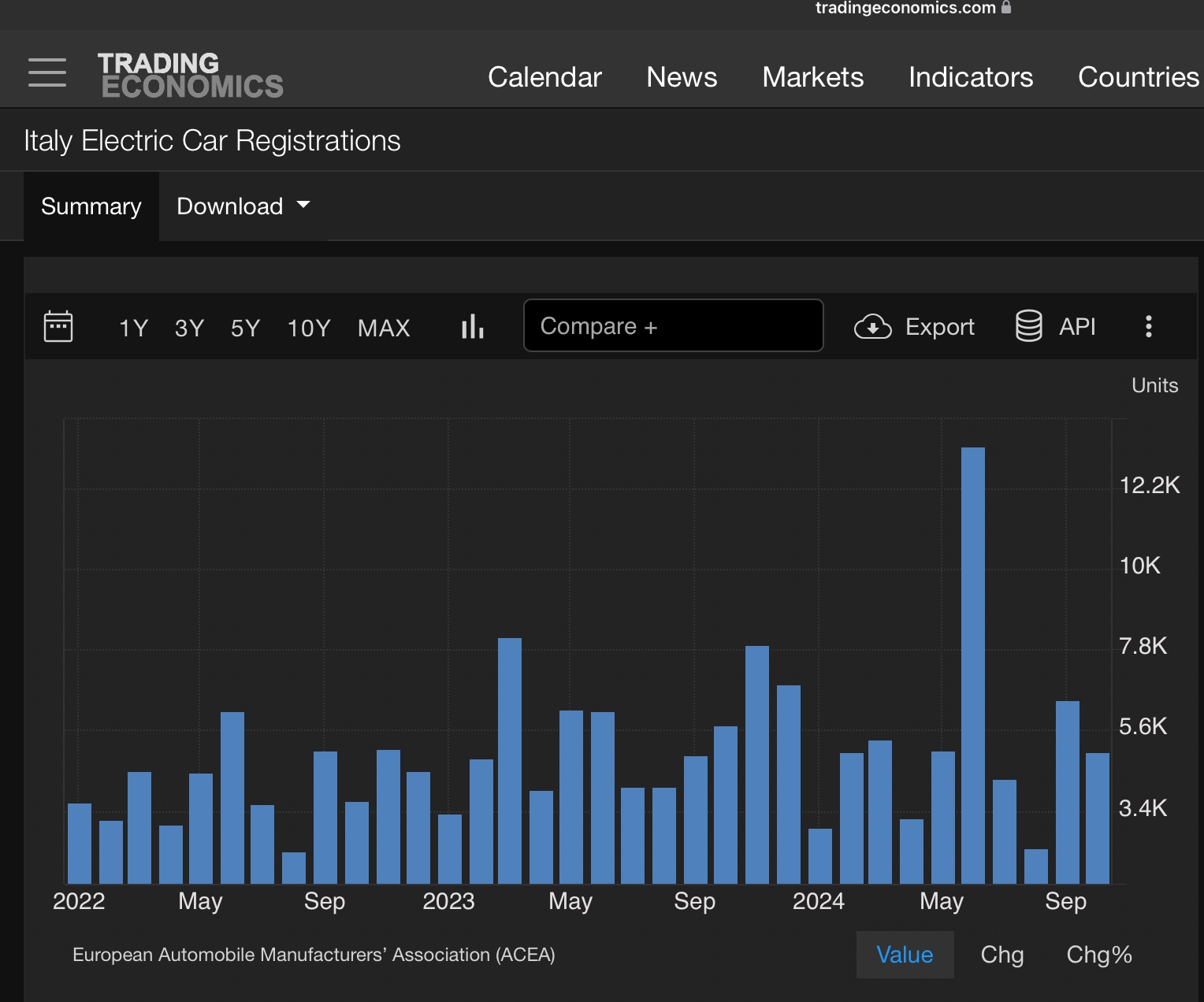1204x1002 pixels.
Task: Open the Markets section
Action: 813,77
